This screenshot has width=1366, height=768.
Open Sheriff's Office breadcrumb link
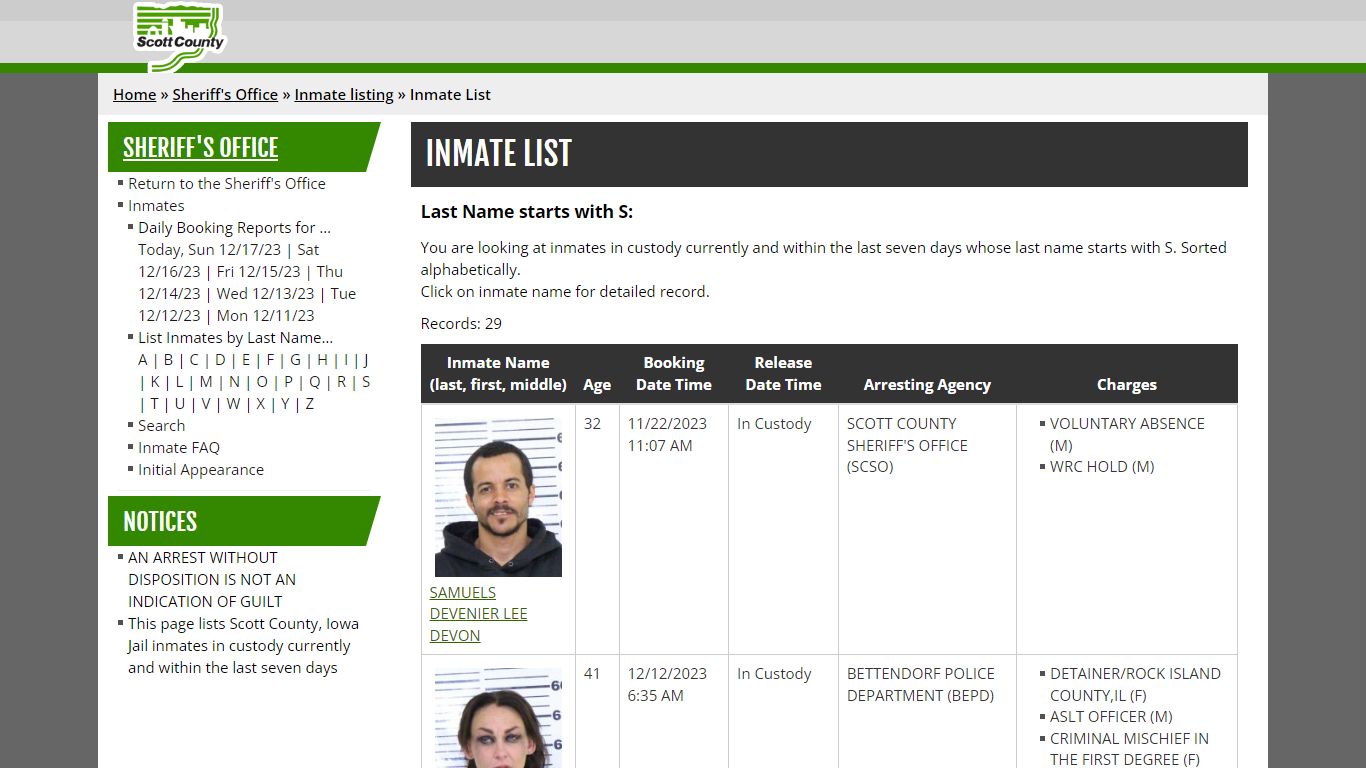point(225,94)
